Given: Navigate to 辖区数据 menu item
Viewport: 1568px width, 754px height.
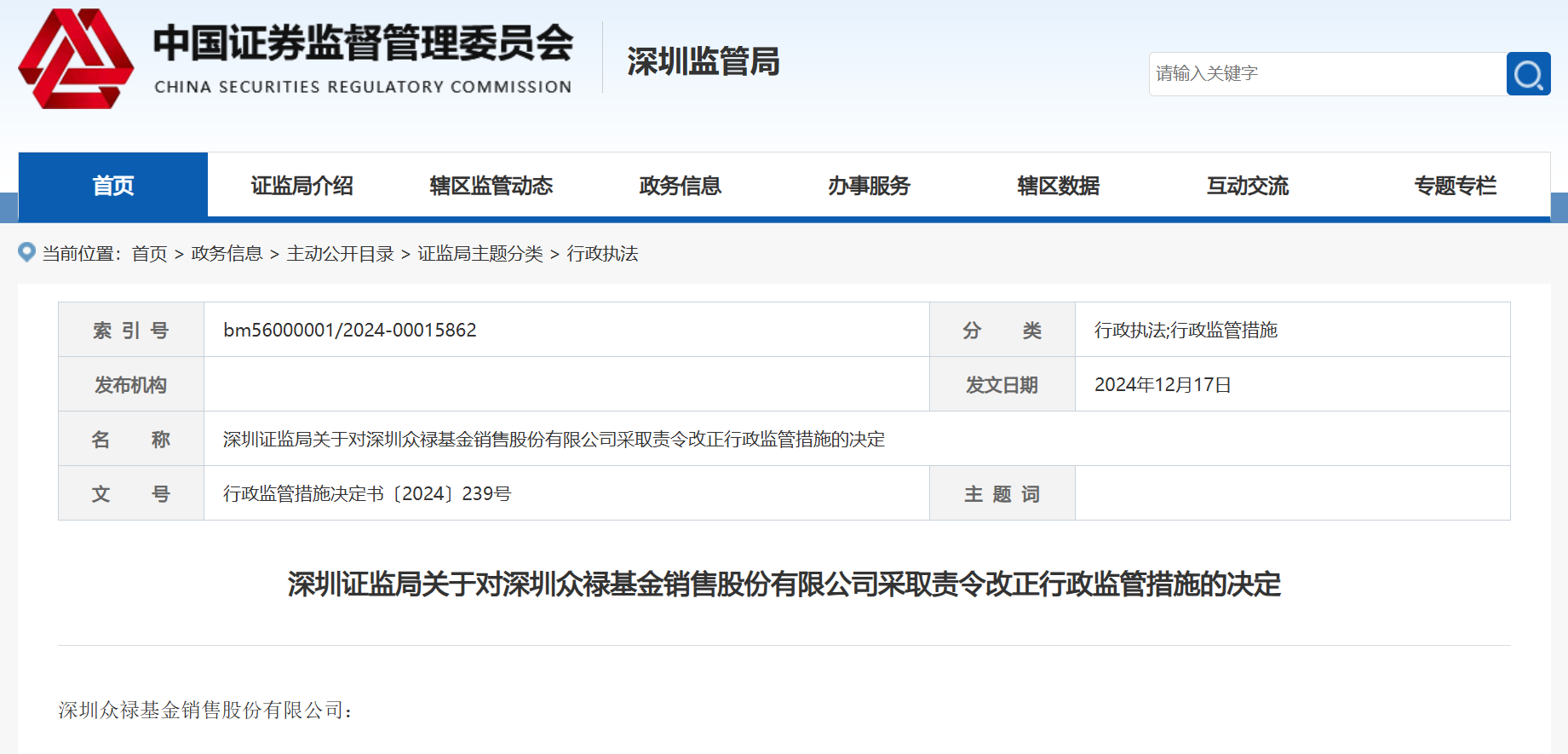Looking at the screenshot, I should coord(1058,186).
